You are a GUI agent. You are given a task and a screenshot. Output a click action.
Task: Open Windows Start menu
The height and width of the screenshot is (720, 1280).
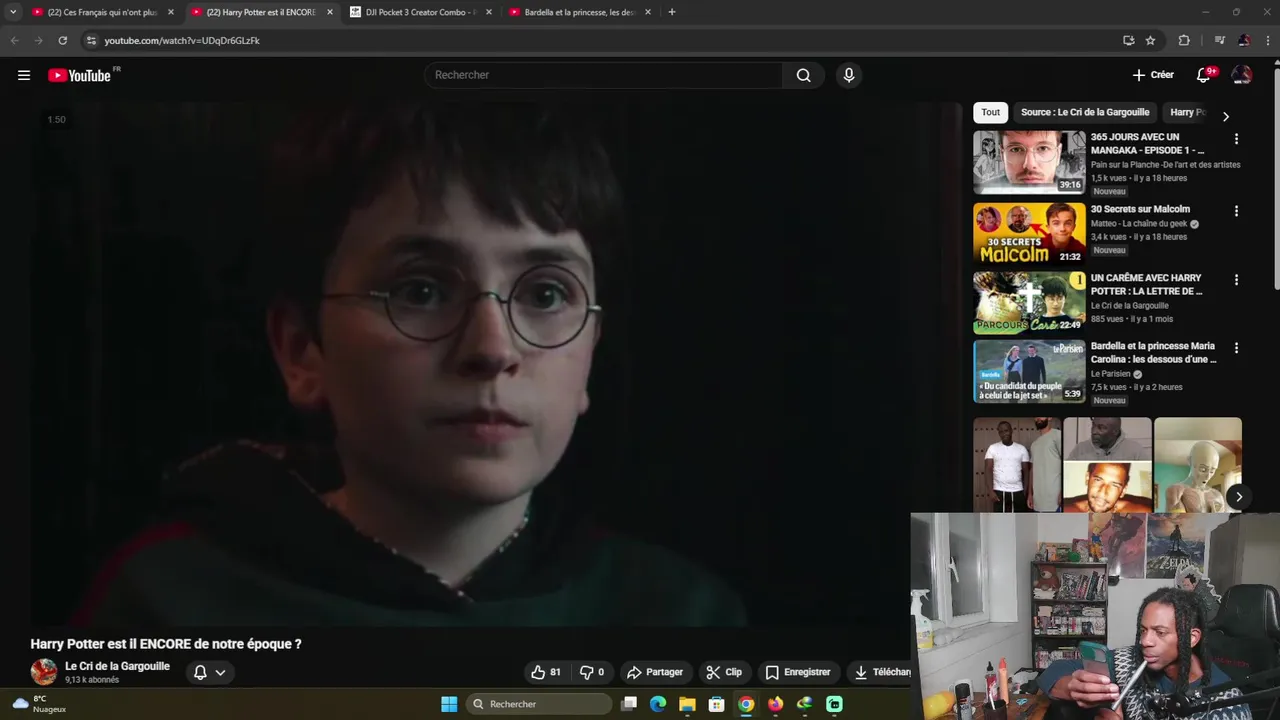(449, 704)
